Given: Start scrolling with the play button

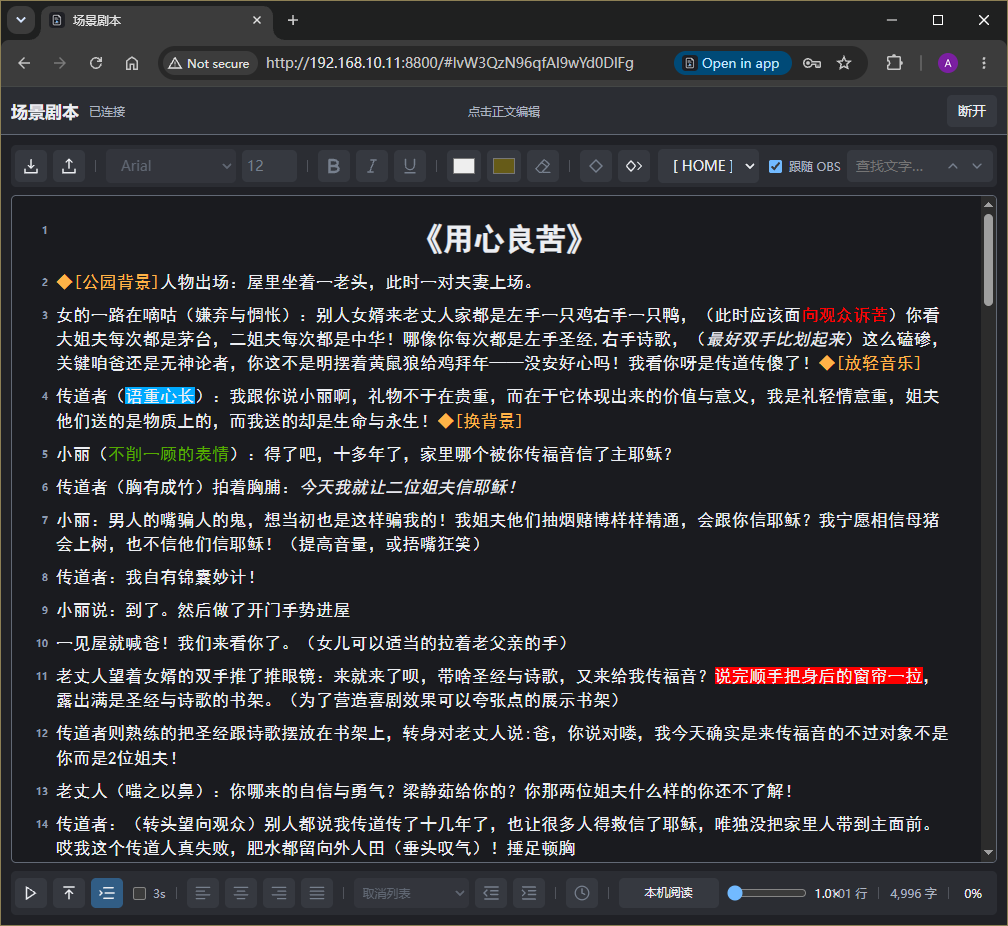Looking at the screenshot, I should (30, 893).
